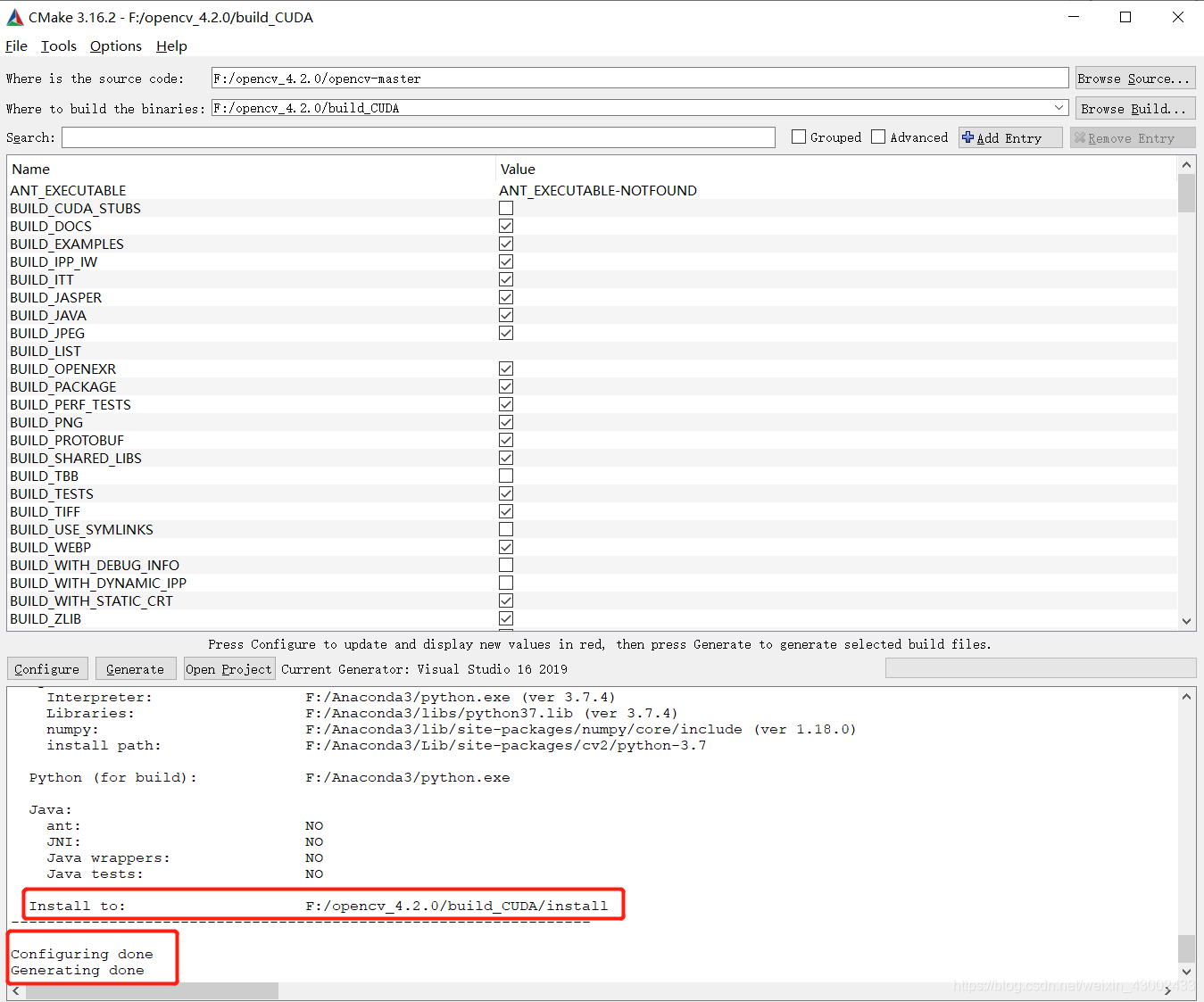
Task: Select the BUILD_WITH_DYNAMIC_IPP entry name
Action: pyautogui.click(x=98, y=583)
